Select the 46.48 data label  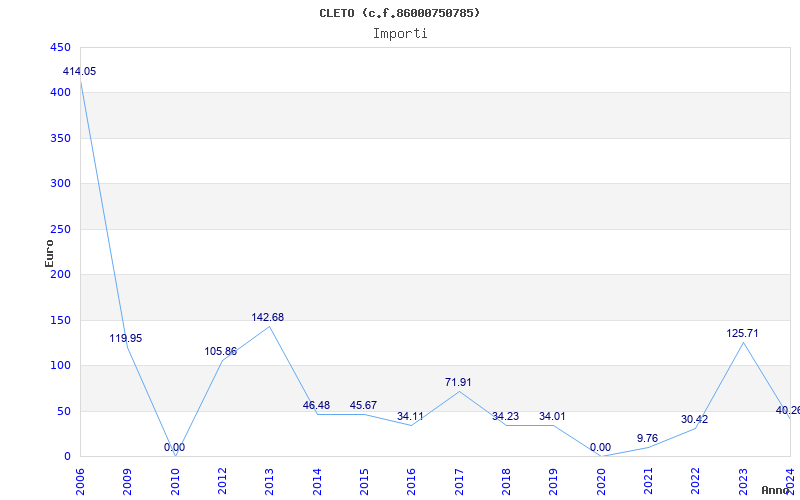click(316, 406)
